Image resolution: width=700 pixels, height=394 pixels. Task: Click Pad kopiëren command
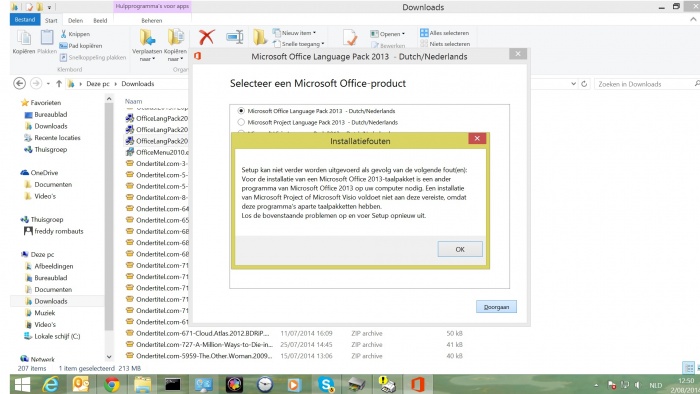pyautogui.click(x=81, y=46)
